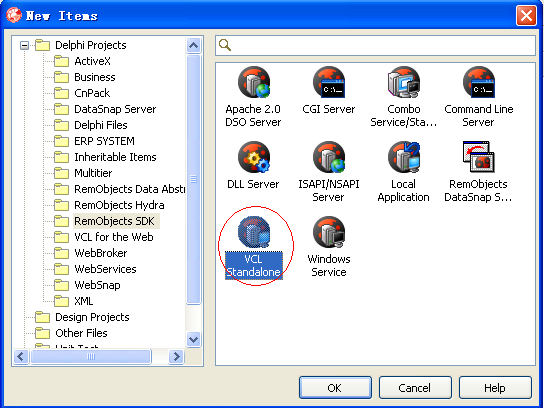Select the Apache 2.0 DSO Server icon
Screen dimensions: 544x408
[254, 82]
